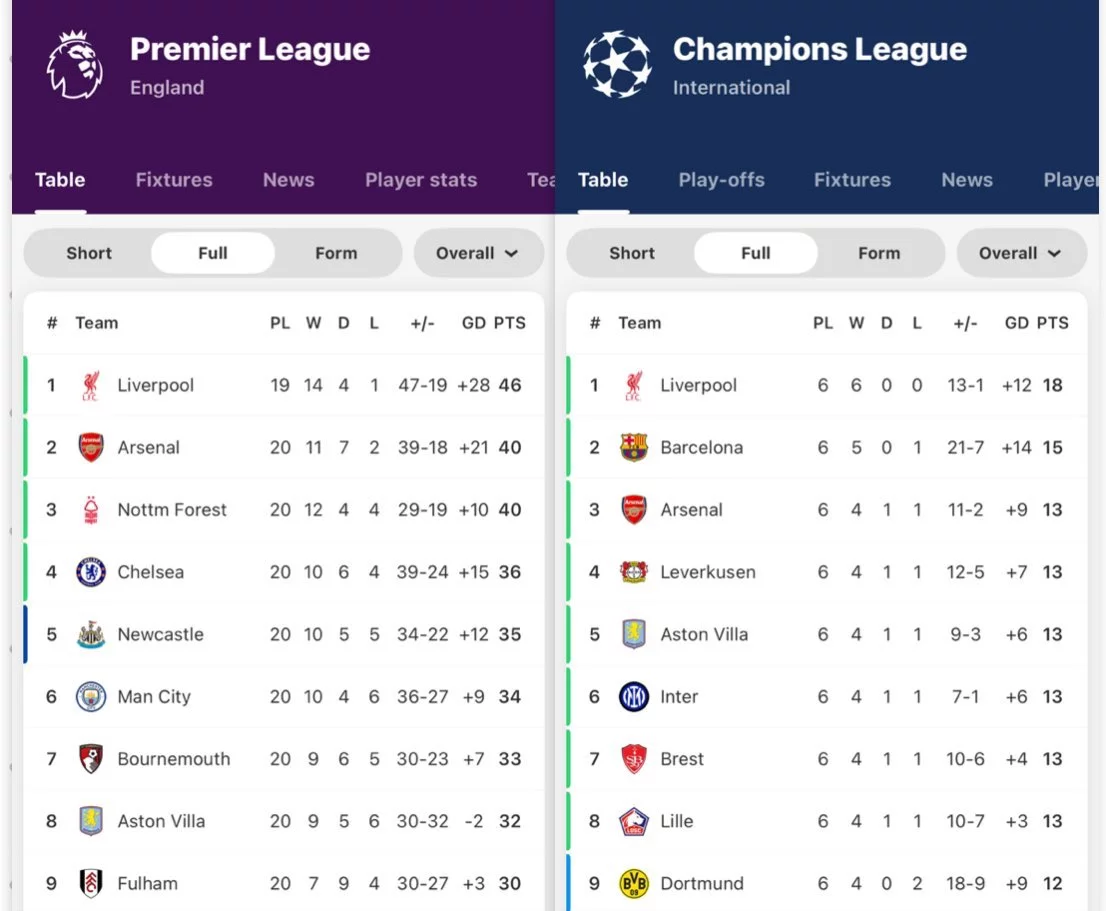
Task: Open the Premier League Player stats tab
Action: (420, 180)
